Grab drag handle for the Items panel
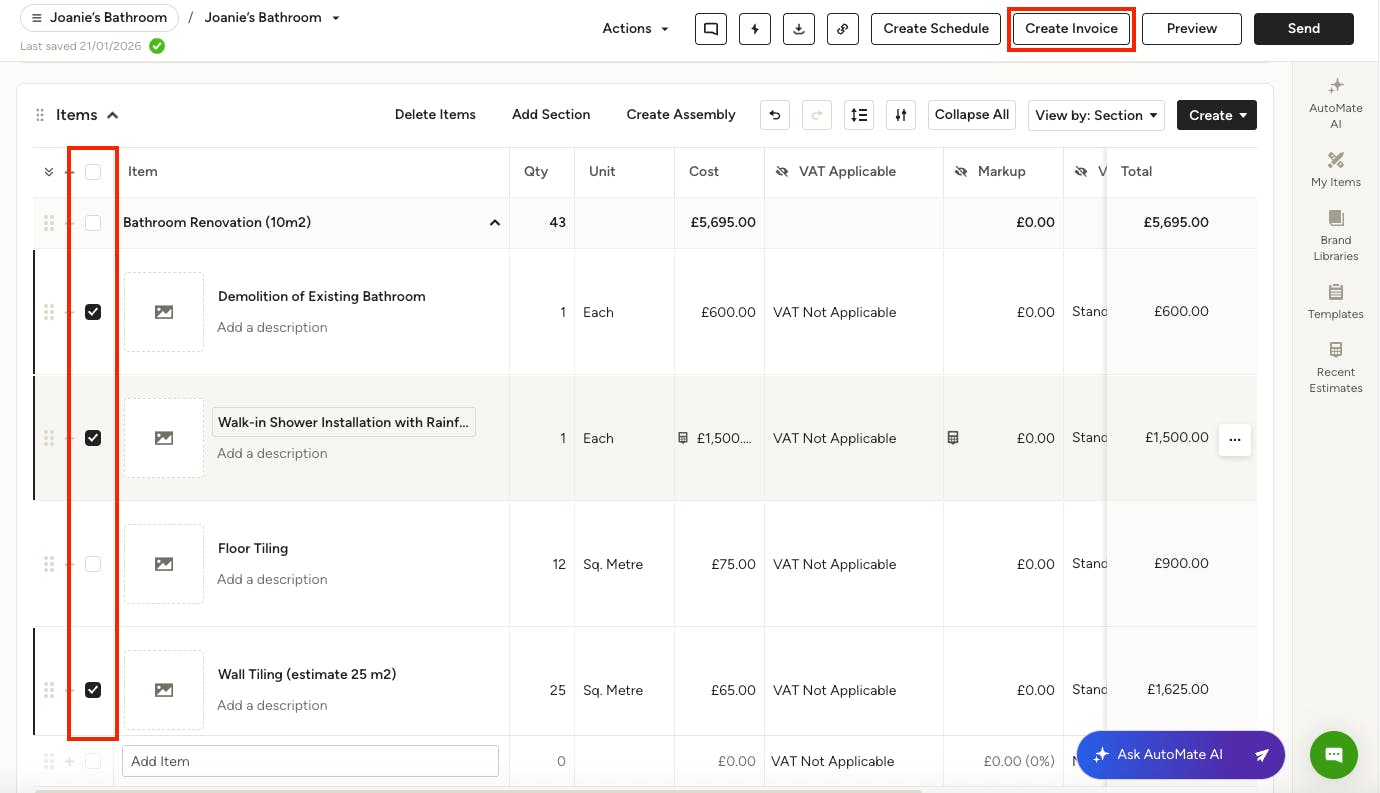The height and width of the screenshot is (793, 1380). [x=40, y=115]
